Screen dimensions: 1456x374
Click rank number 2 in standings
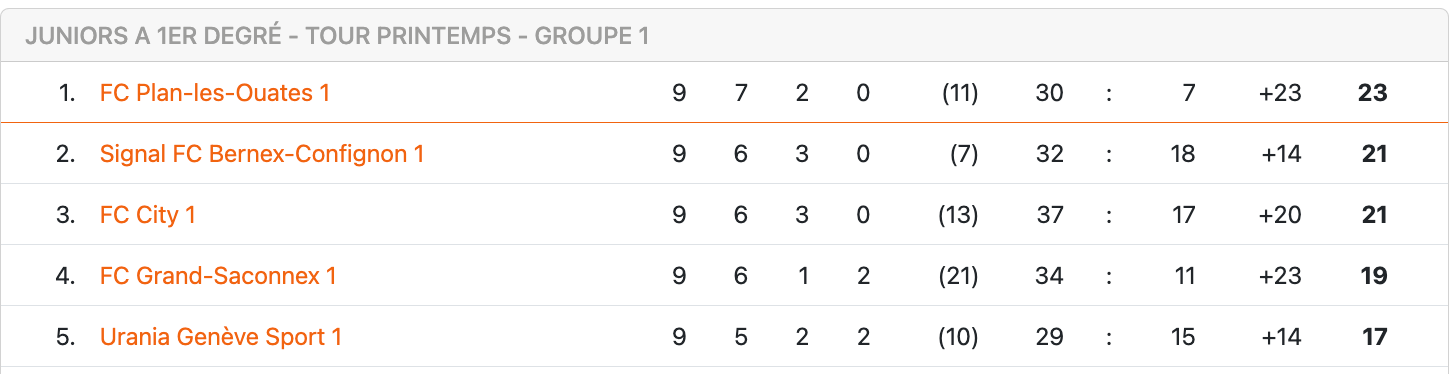66,154
